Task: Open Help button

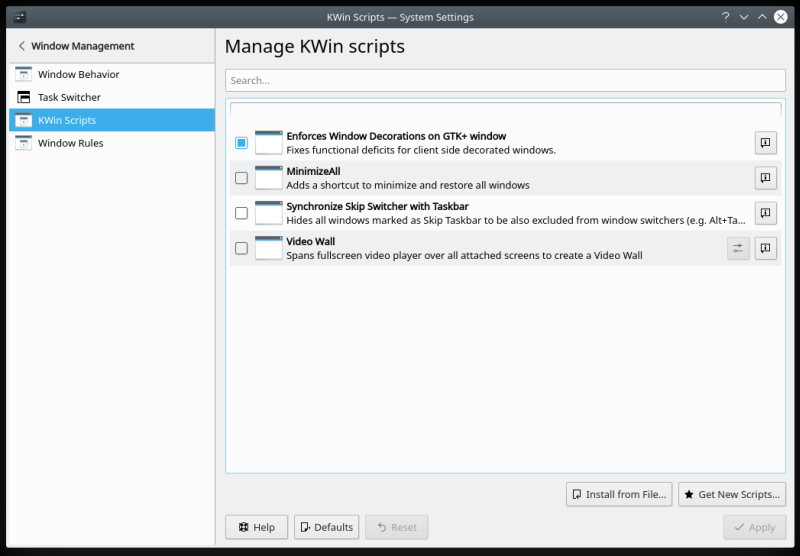Action: point(256,527)
